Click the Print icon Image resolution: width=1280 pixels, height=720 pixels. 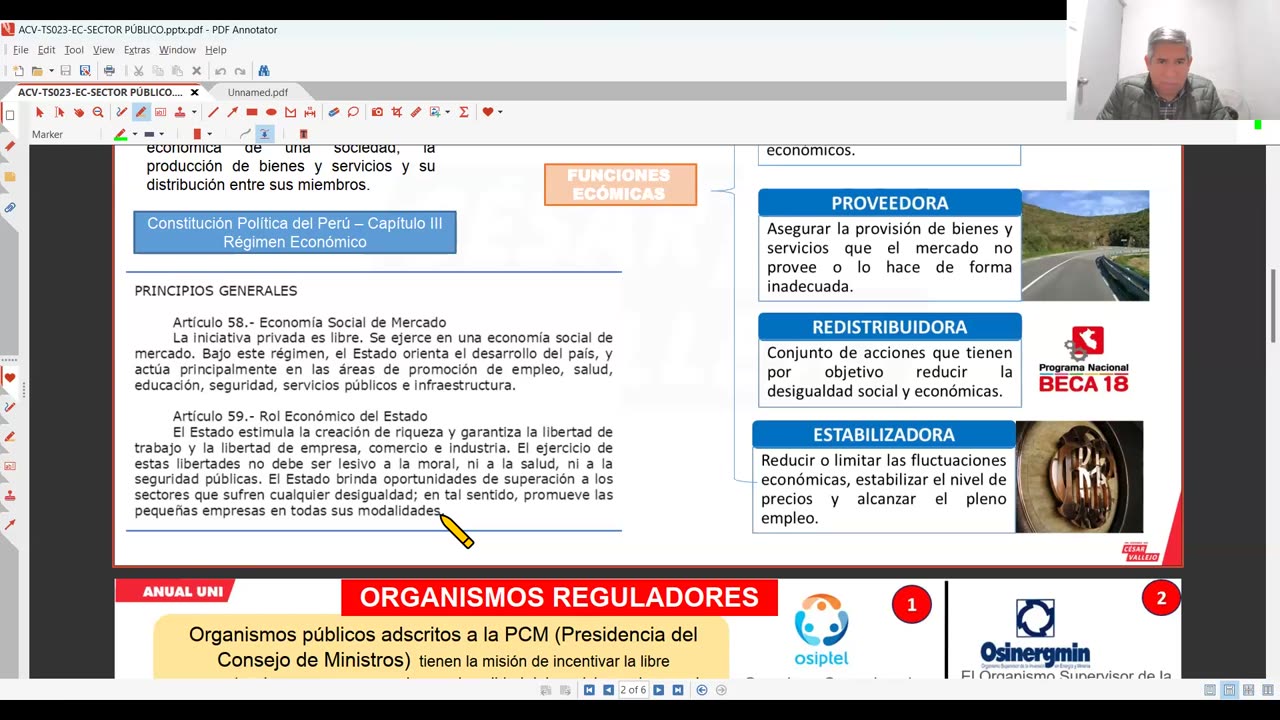click(x=109, y=71)
